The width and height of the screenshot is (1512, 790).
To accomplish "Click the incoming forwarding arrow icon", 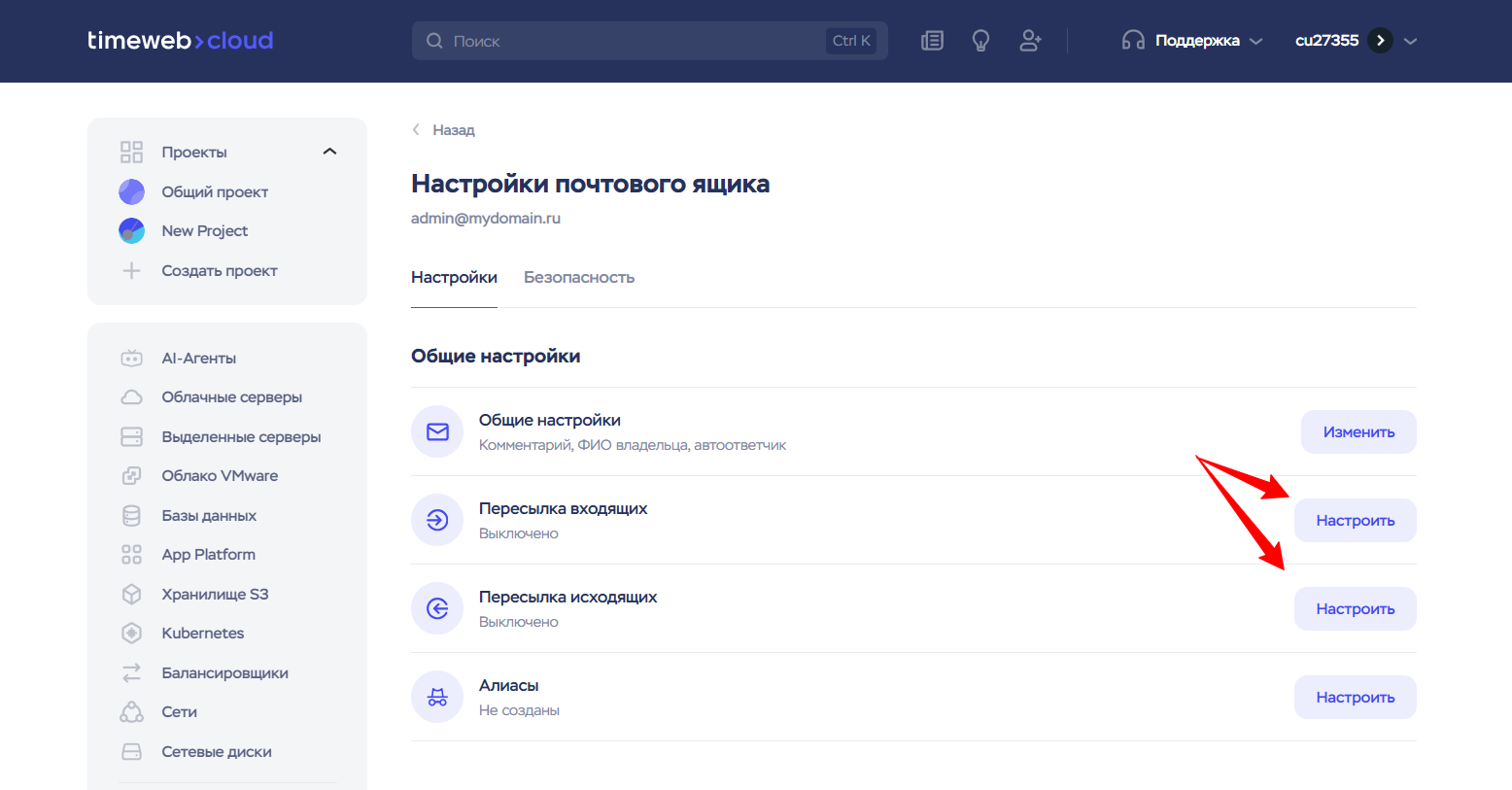I will [x=437, y=520].
